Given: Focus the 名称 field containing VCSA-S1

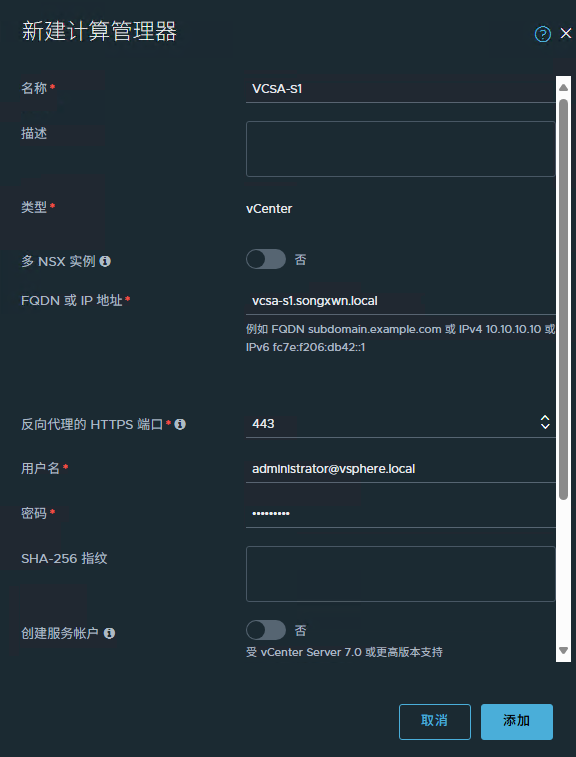Looking at the screenshot, I should pyautogui.click(x=401, y=89).
